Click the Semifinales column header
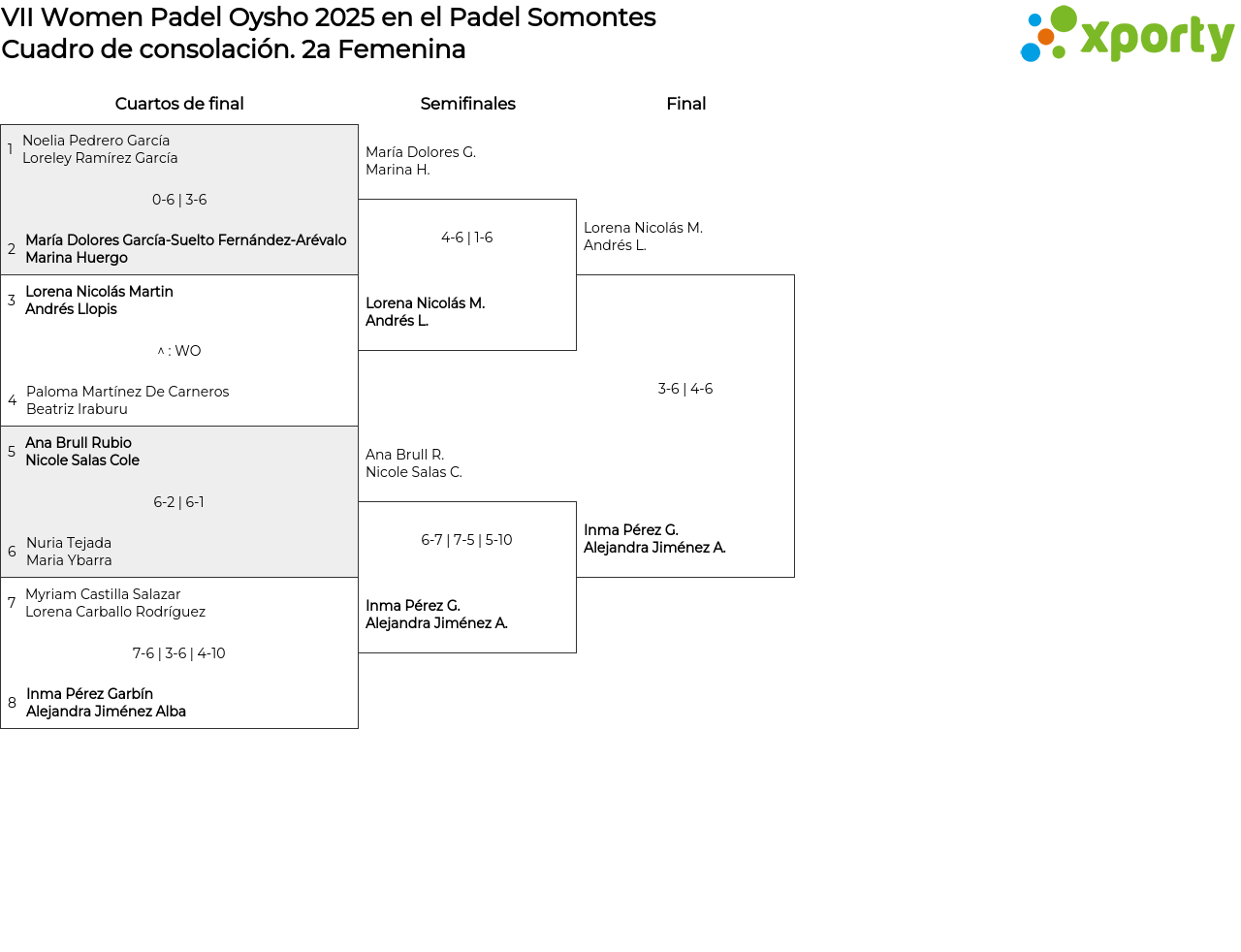Viewport: 1241px width, 952px height. [467, 104]
